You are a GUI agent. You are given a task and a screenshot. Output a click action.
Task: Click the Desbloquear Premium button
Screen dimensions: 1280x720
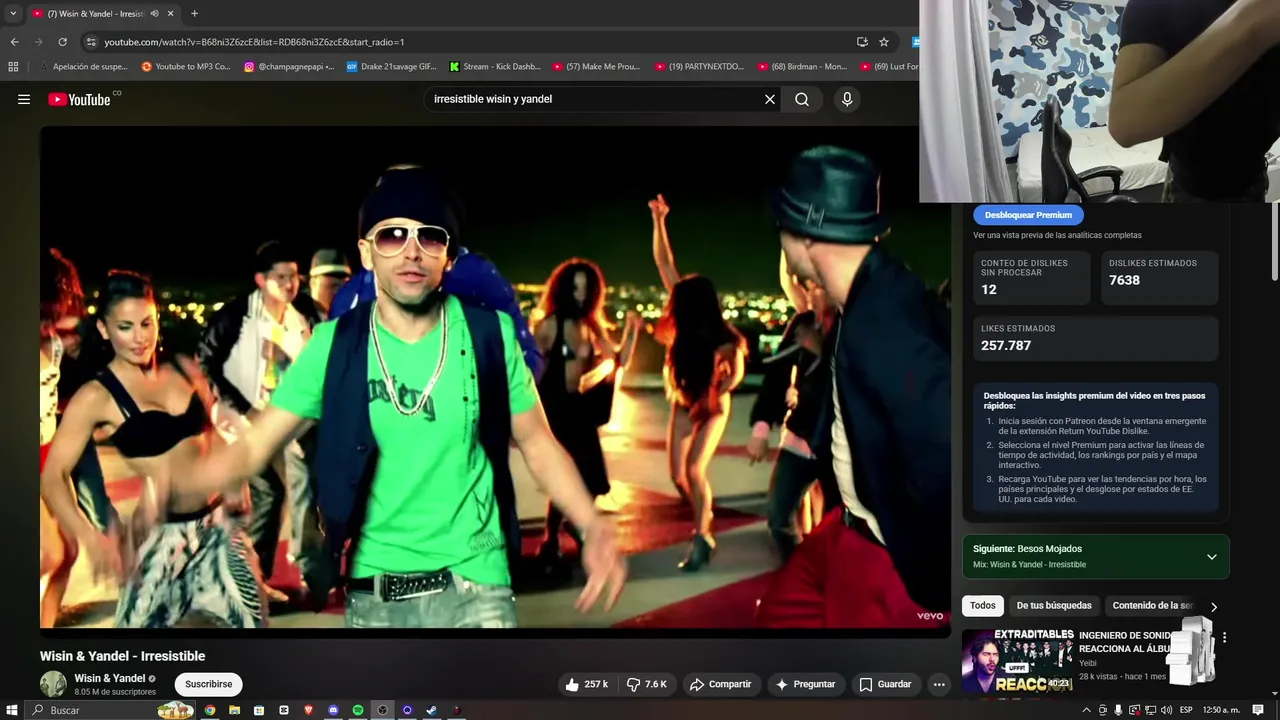point(1028,215)
